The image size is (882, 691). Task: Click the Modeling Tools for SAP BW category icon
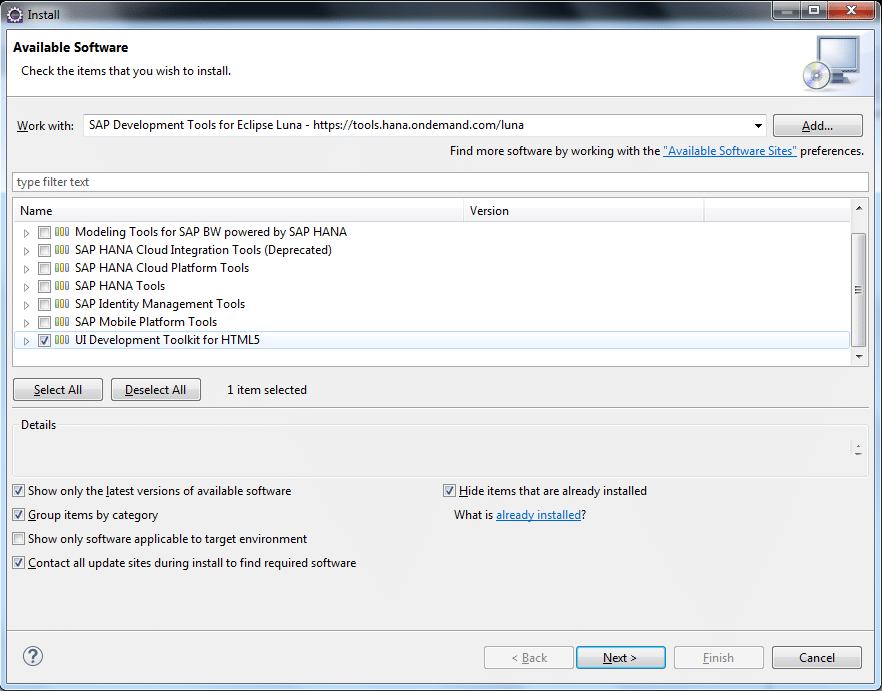coord(62,232)
